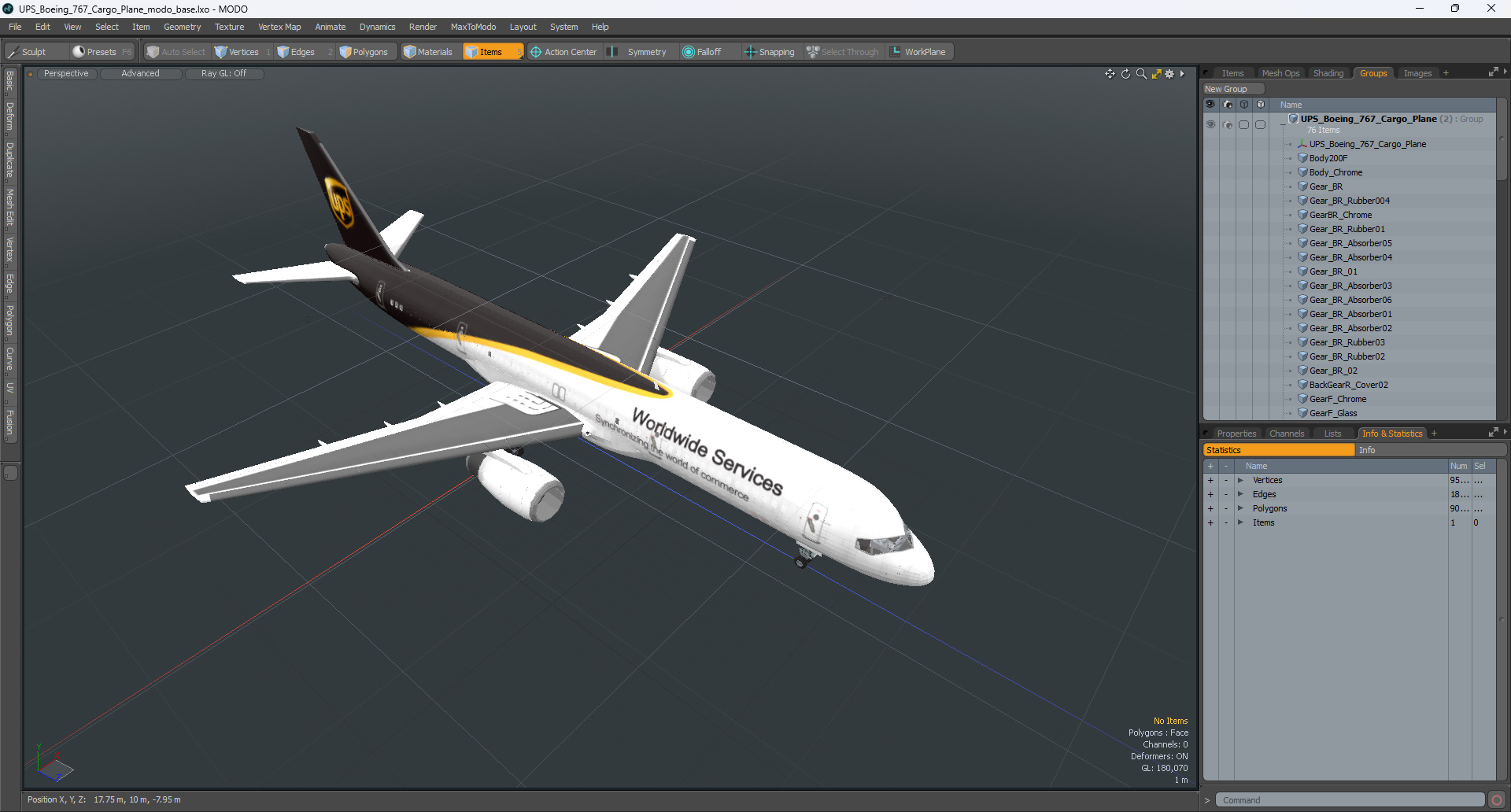1511x812 pixels.
Task: Select the Statistics button
Action: click(x=1279, y=450)
